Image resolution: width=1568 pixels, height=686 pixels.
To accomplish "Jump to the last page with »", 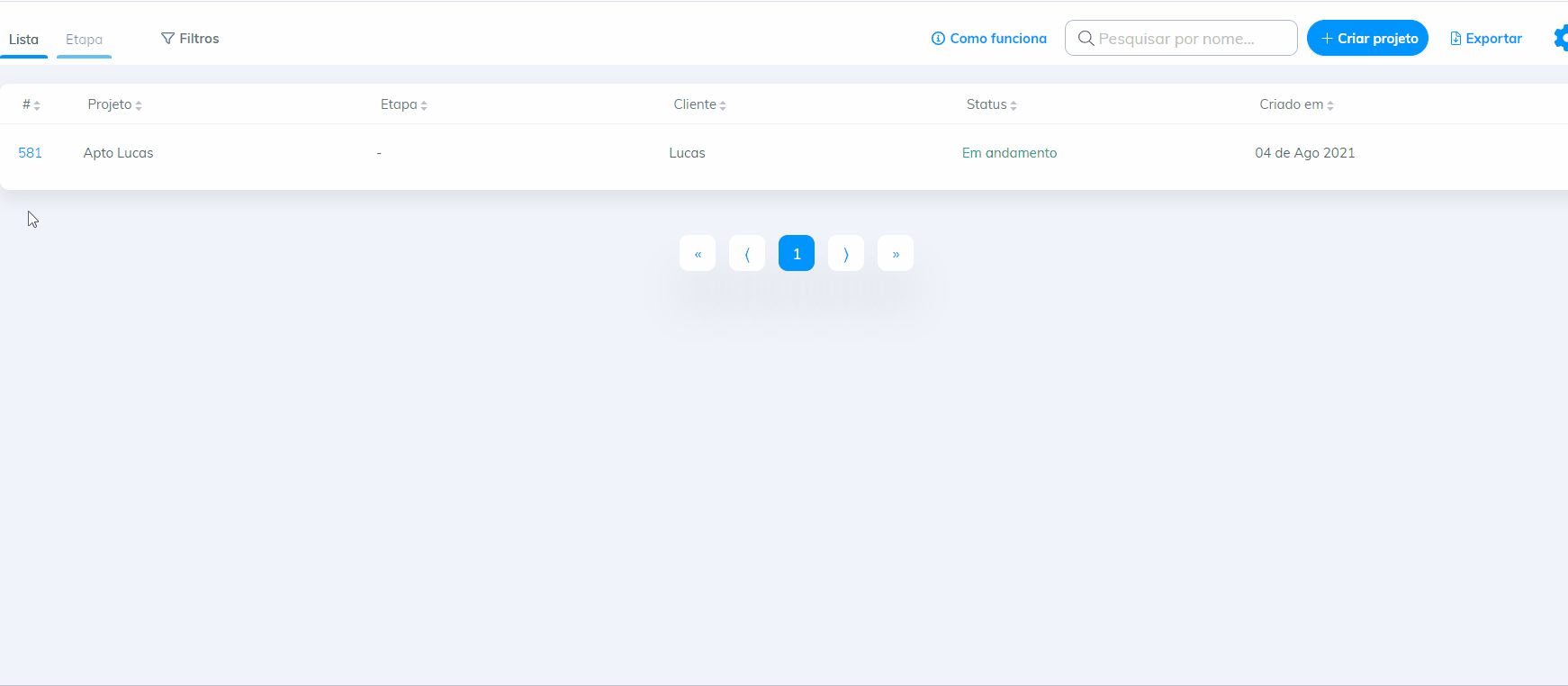I will (896, 253).
